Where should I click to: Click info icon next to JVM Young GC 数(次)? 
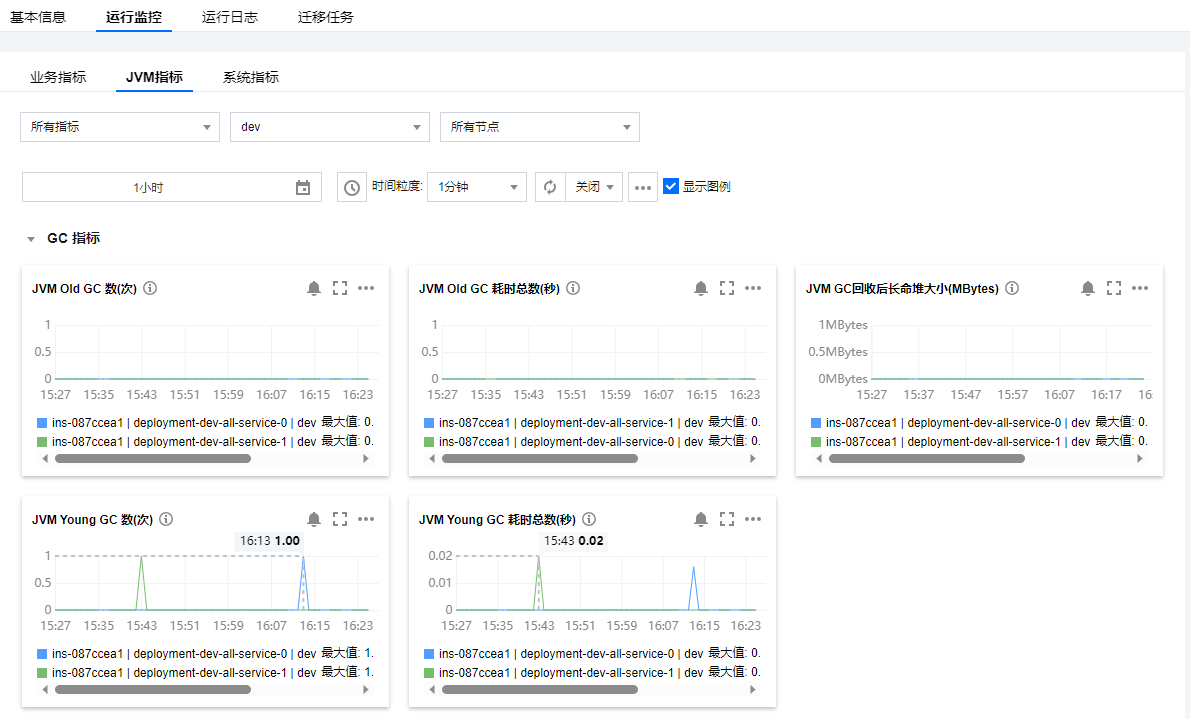166,519
